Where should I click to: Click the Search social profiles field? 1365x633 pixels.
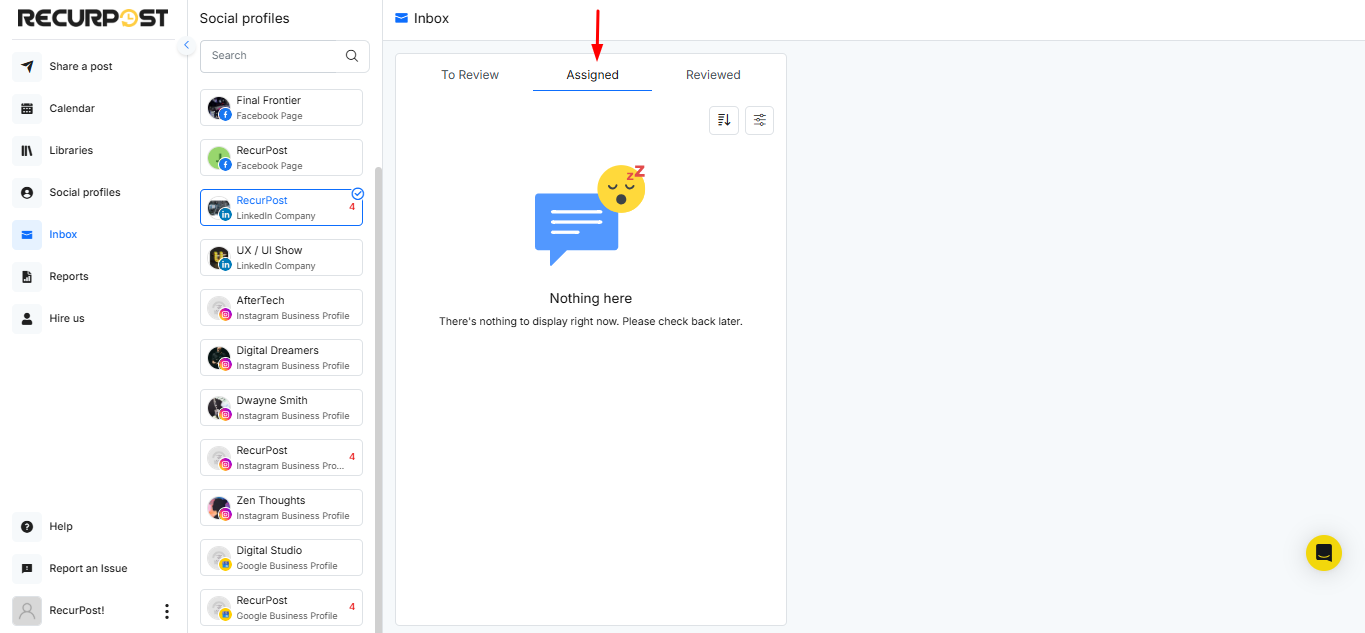285,56
